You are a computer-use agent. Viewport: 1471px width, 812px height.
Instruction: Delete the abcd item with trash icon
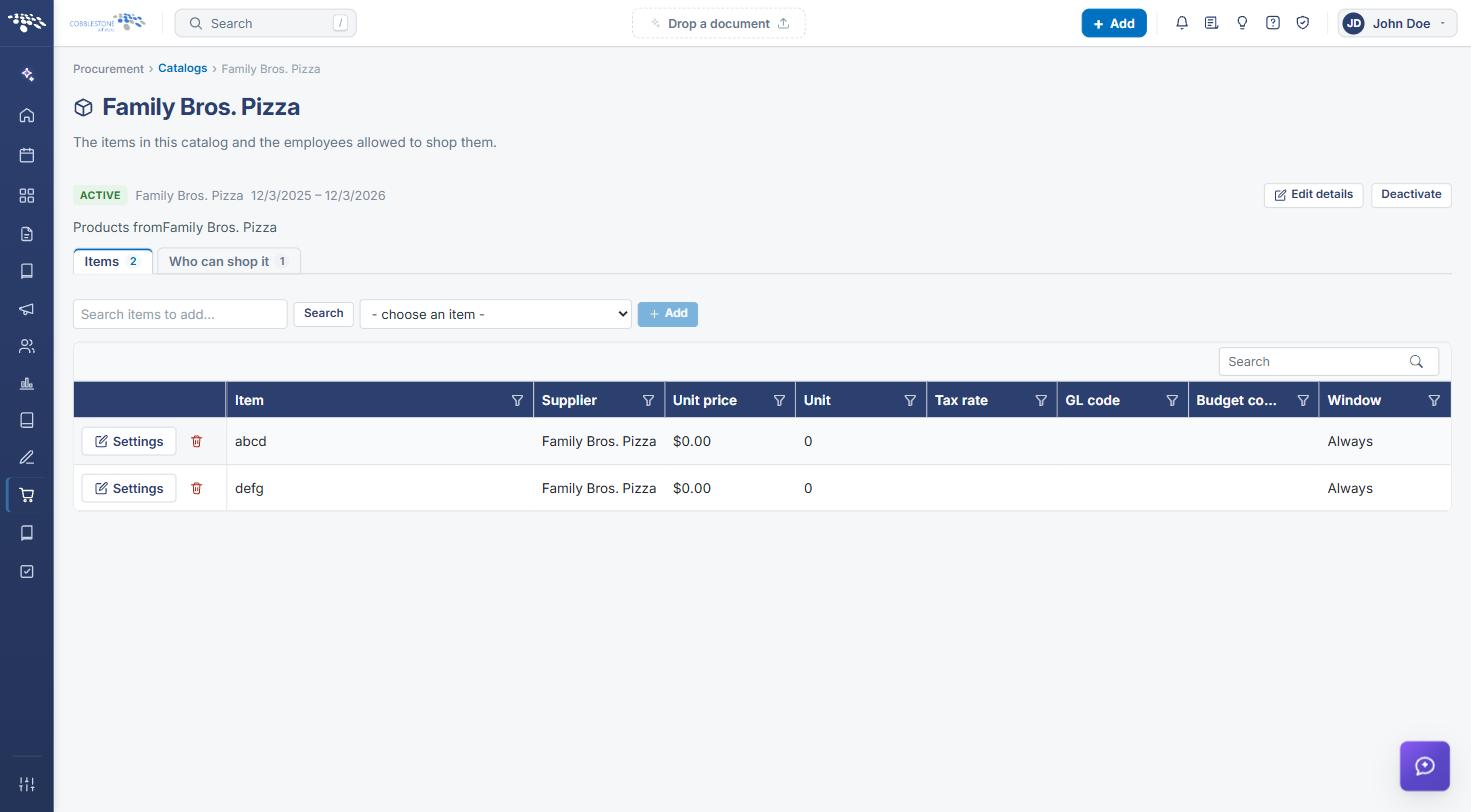[x=196, y=441]
